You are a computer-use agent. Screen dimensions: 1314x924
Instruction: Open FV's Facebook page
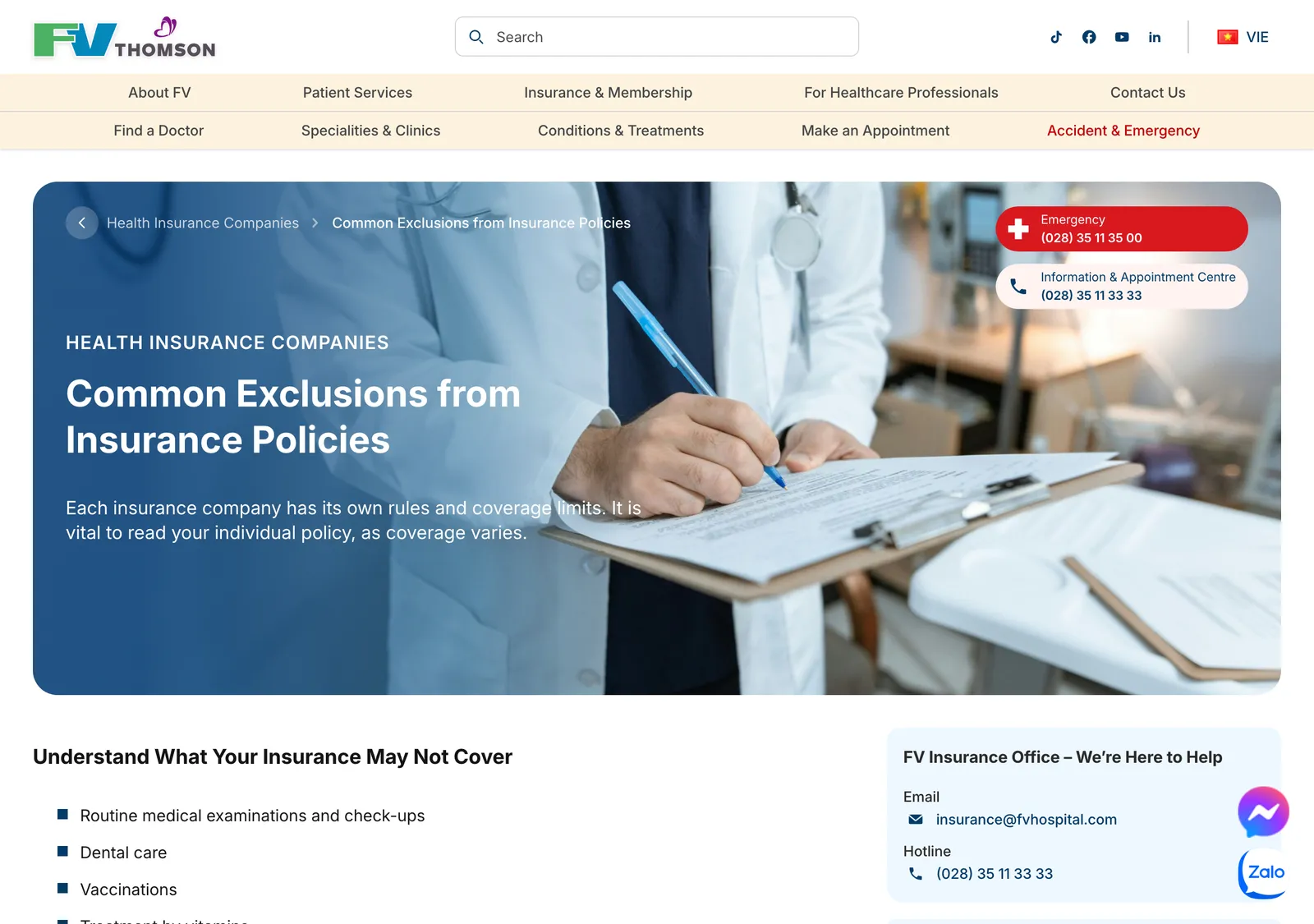pos(1089,37)
